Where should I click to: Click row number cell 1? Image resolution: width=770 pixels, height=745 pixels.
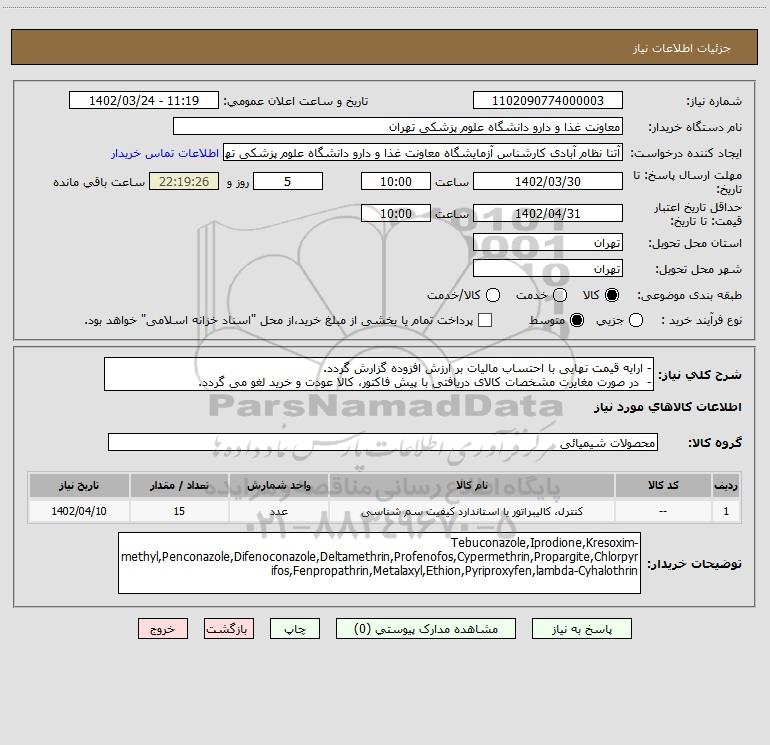tap(726, 511)
